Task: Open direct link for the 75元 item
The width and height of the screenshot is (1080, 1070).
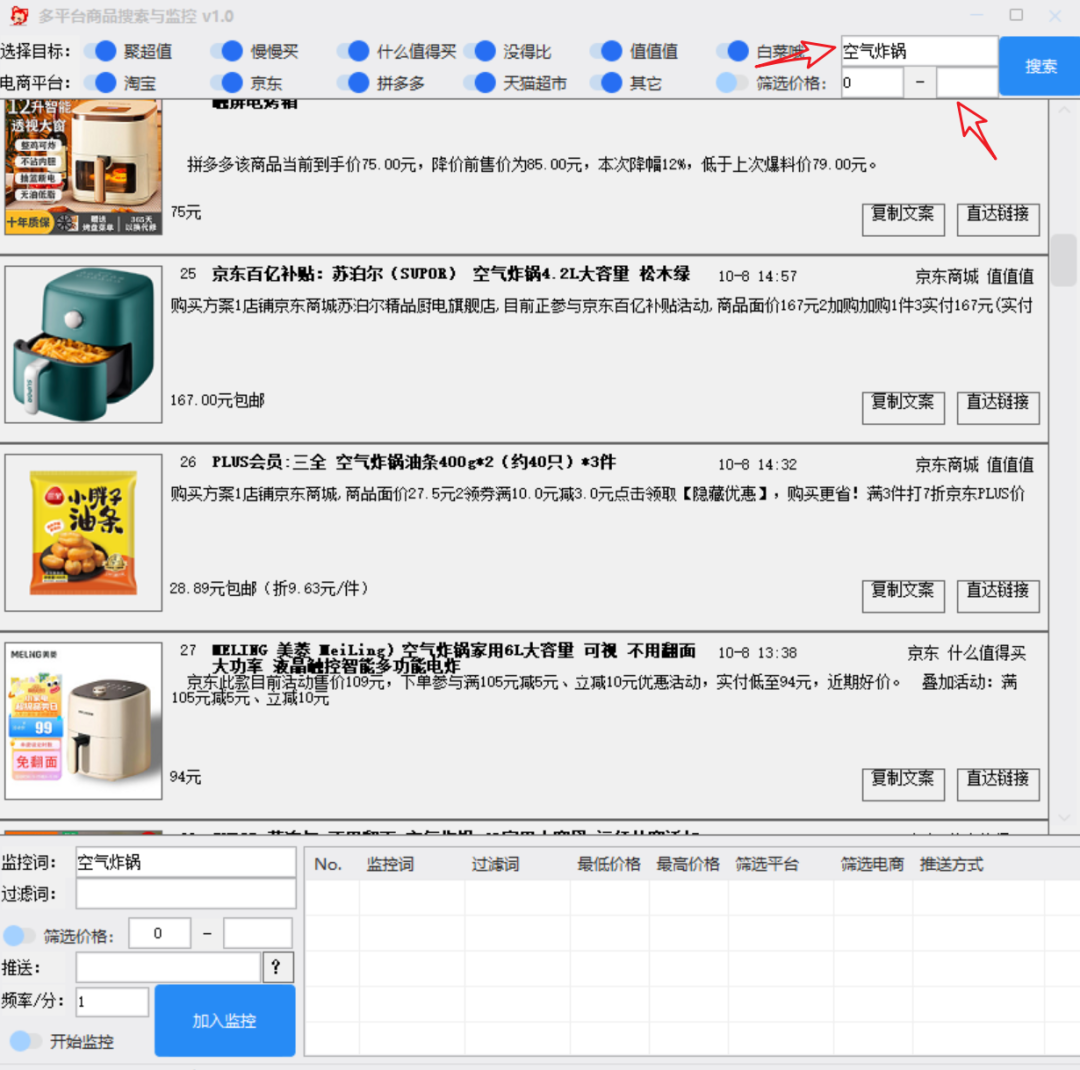Action: pos(998,219)
